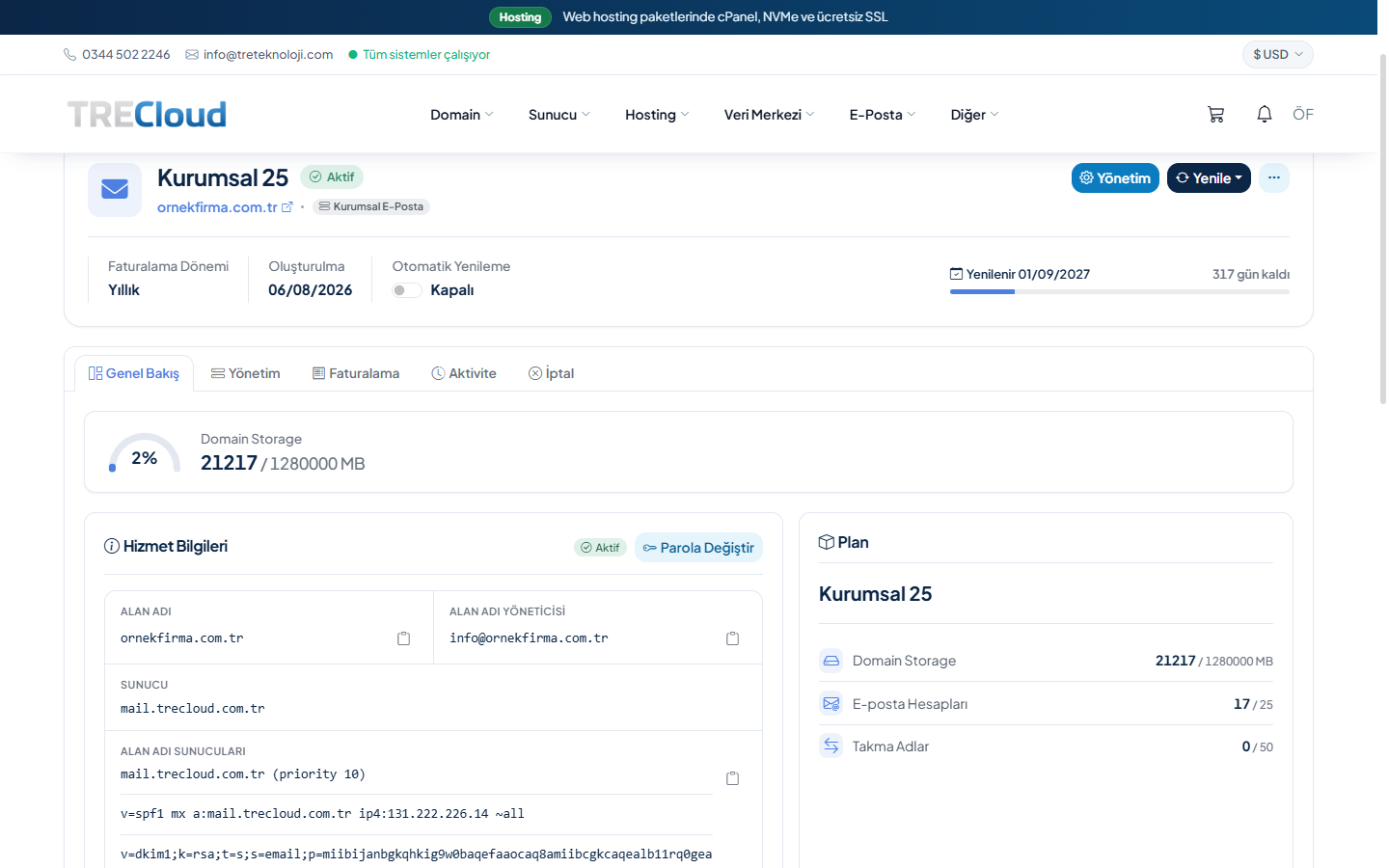The width and height of the screenshot is (1389, 868).
Task: Open the ÖF user avatar menu
Action: click(x=1303, y=114)
